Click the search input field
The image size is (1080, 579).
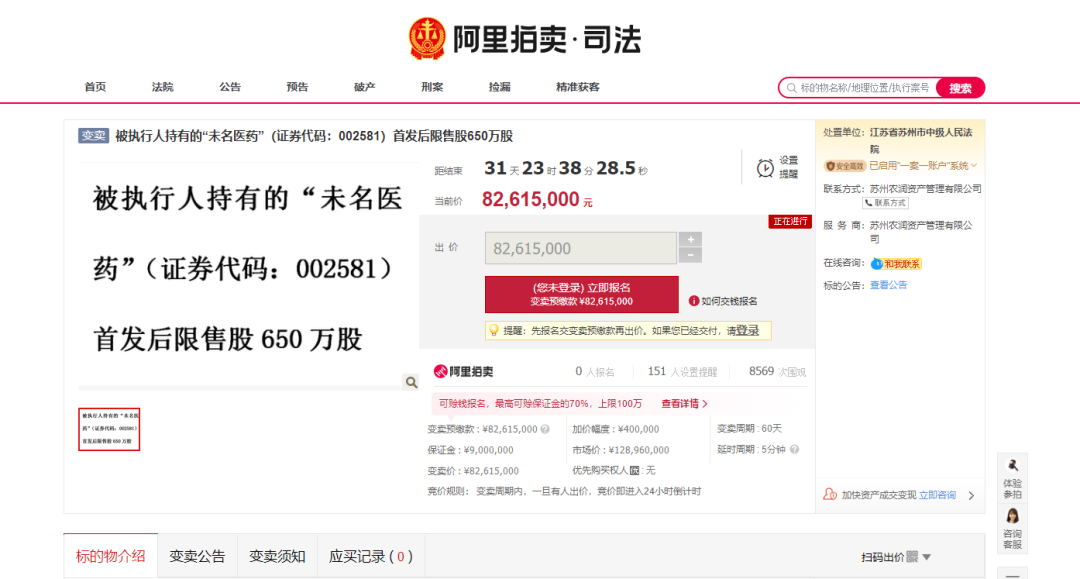coord(864,88)
